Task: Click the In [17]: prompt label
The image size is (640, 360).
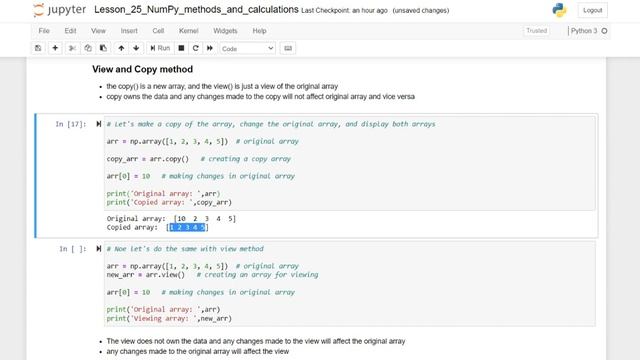Action: [x=71, y=124]
